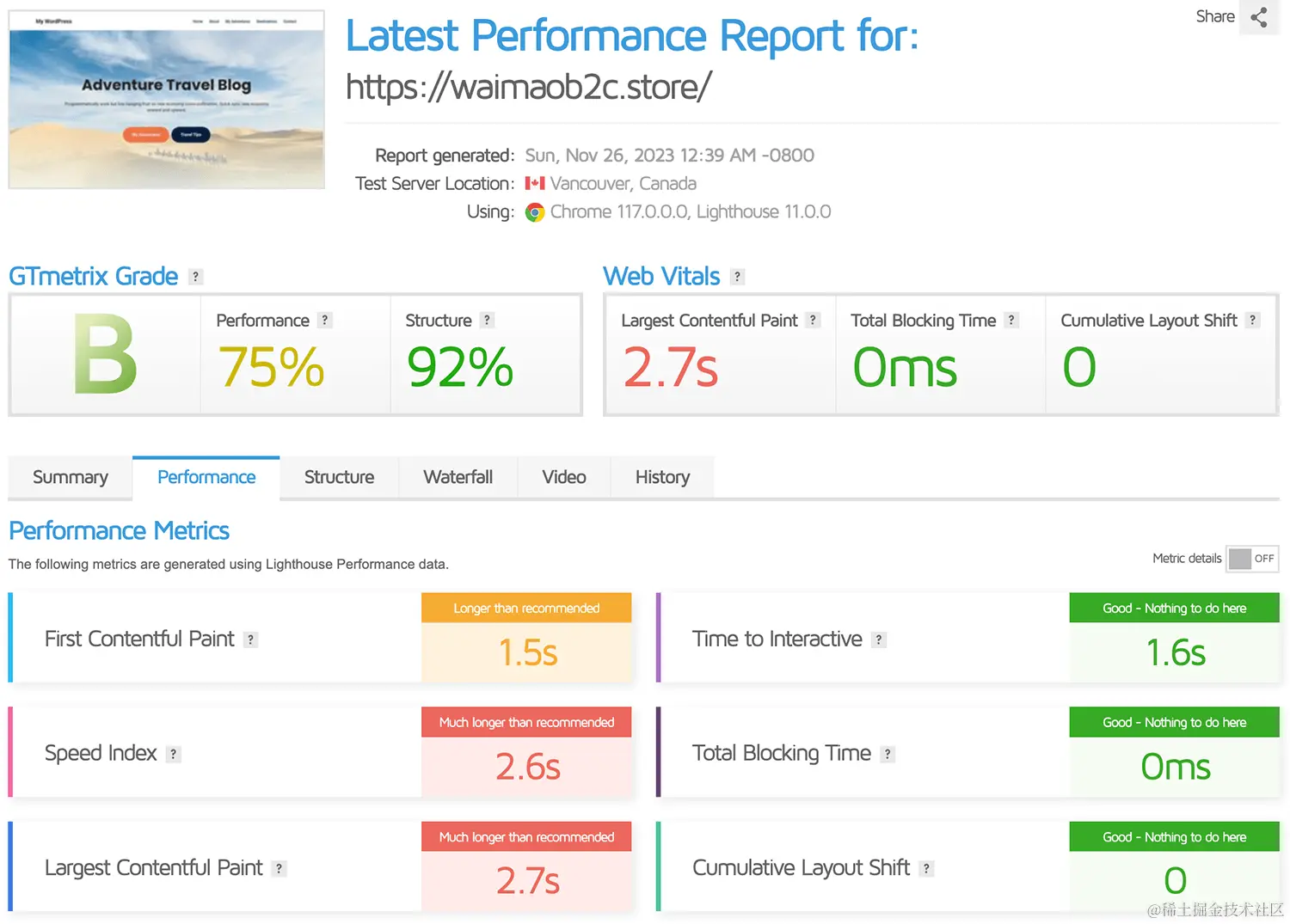
Task: Open the Structure tab
Action: coord(339,477)
